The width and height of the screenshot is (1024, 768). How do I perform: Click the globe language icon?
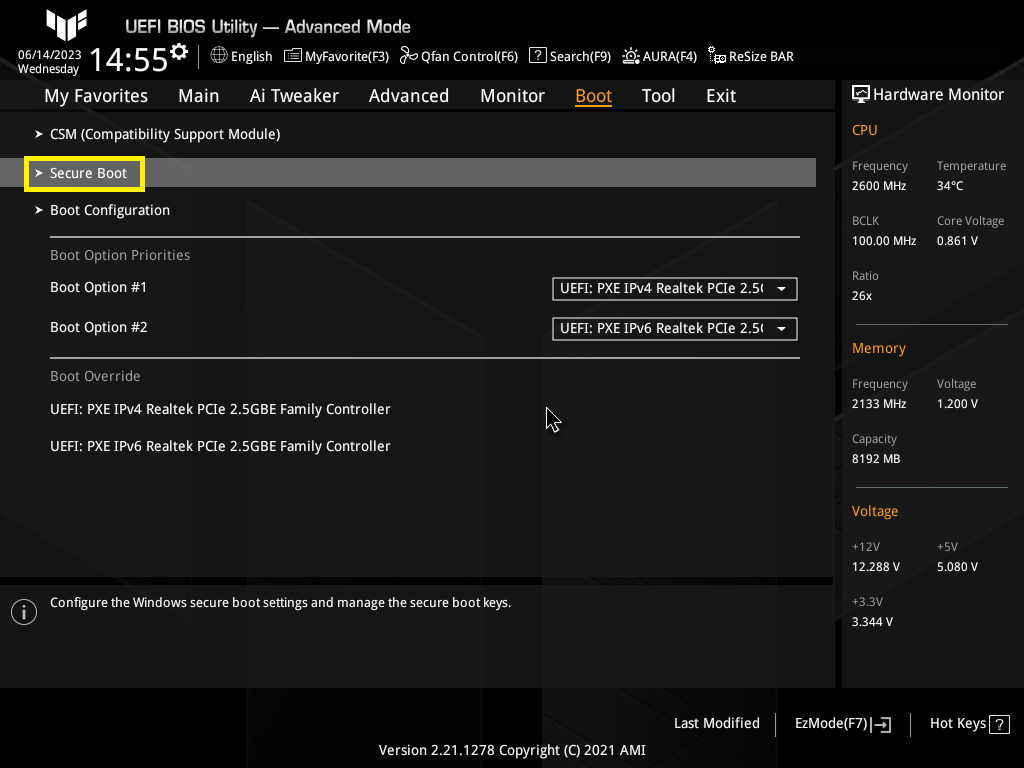219,56
